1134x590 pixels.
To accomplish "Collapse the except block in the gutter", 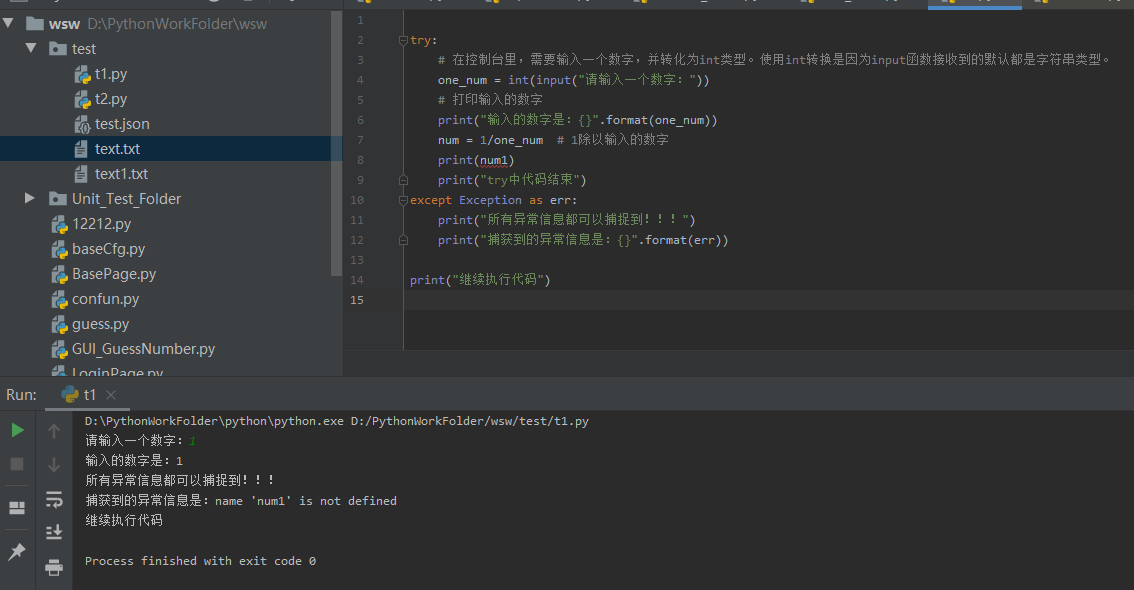I will point(402,199).
